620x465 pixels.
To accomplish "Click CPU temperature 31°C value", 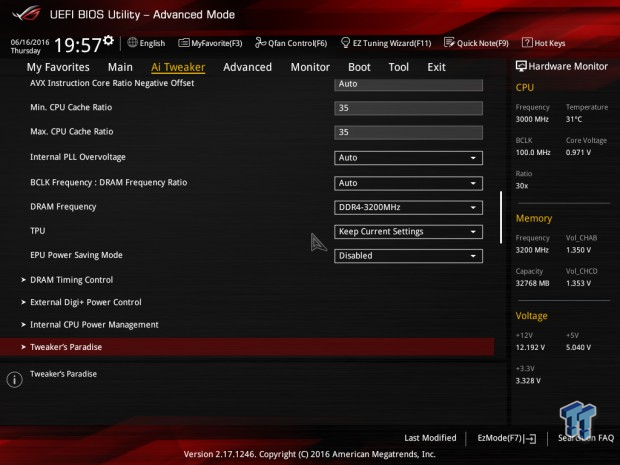I will tap(574, 119).
